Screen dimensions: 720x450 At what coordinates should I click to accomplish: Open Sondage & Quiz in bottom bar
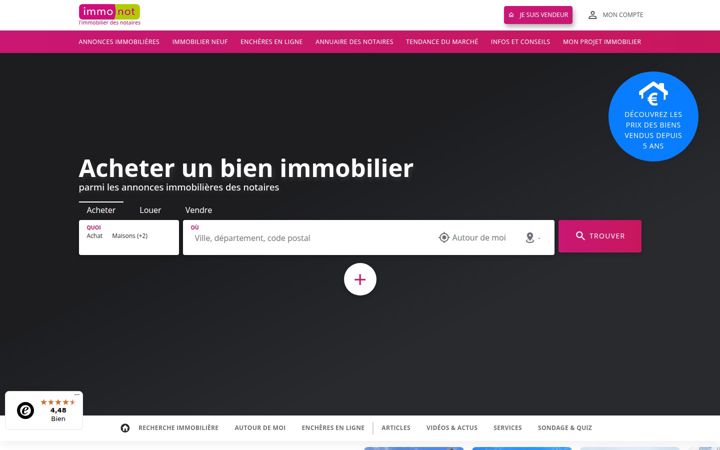[565, 428]
